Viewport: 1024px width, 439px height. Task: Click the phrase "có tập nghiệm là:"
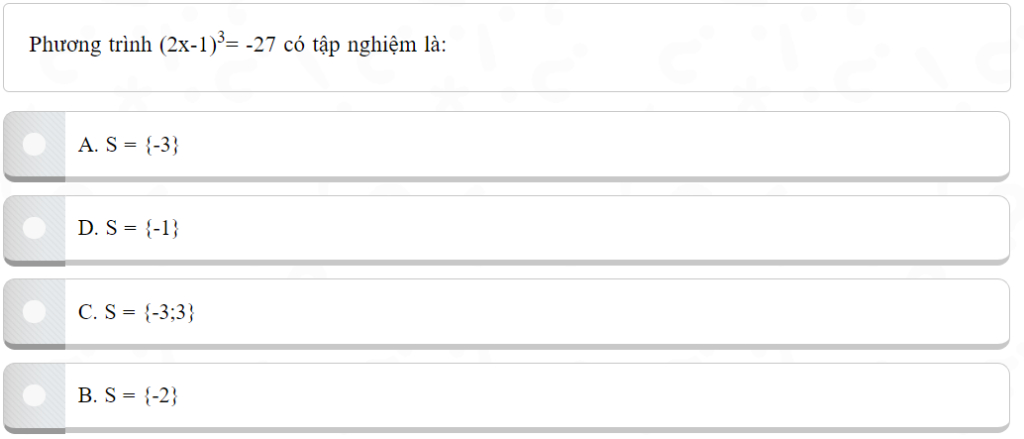click(x=366, y=46)
